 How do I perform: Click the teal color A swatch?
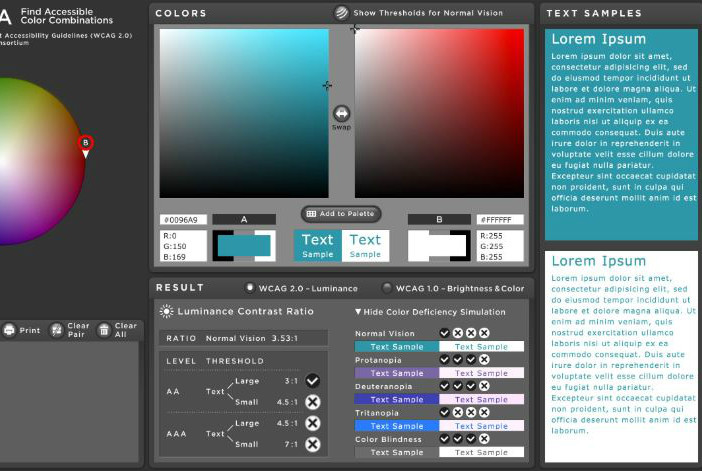(244, 246)
